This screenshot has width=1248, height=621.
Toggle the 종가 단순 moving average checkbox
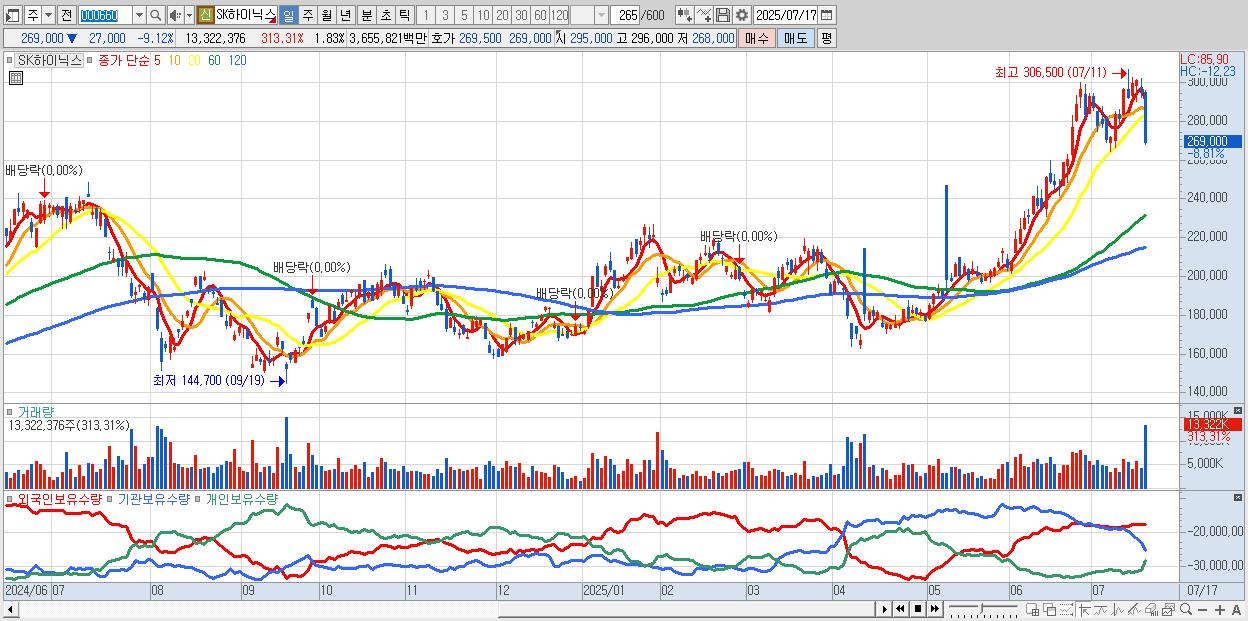point(92,60)
